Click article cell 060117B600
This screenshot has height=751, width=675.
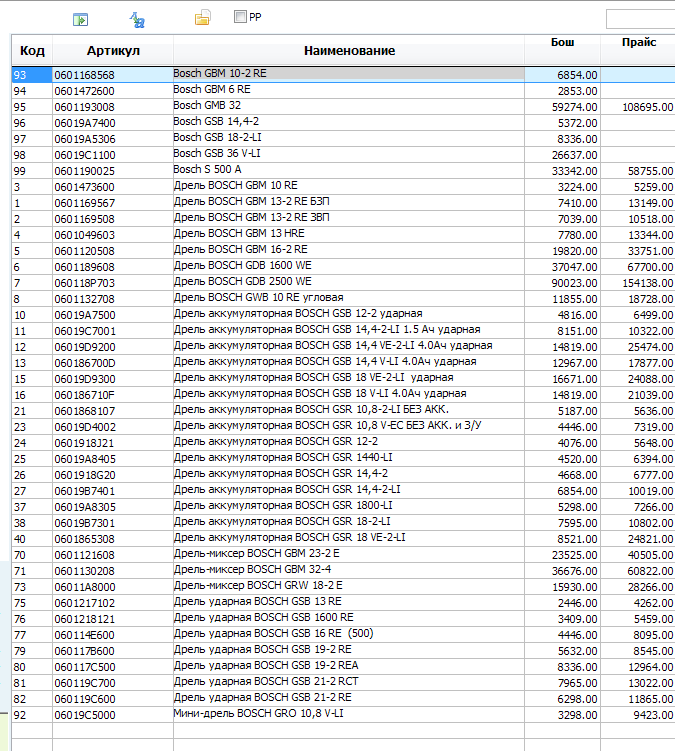[113, 650]
